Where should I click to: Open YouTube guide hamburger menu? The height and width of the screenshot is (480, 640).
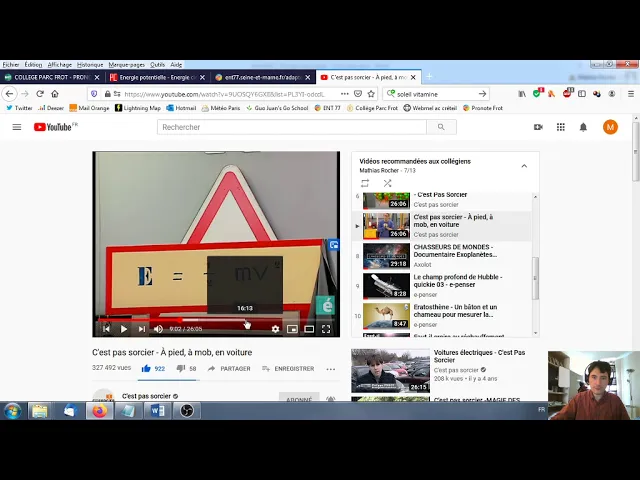[17, 127]
